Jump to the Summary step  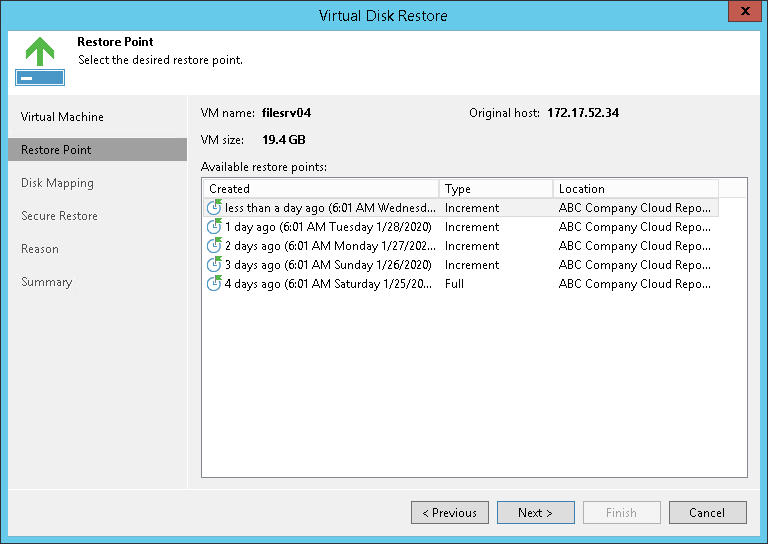point(47,282)
